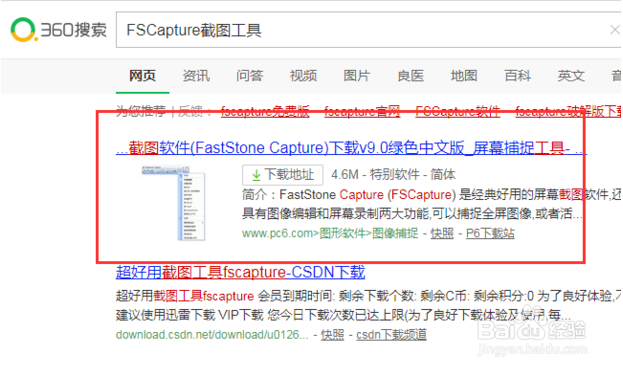Click the fscapture破解版下载 suggestion
Viewport: 623px width, 371px height.
click(x=569, y=111)
